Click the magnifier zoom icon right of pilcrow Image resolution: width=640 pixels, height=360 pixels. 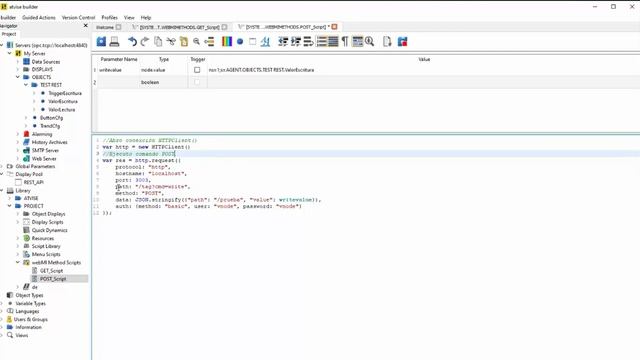coord(370,41)
